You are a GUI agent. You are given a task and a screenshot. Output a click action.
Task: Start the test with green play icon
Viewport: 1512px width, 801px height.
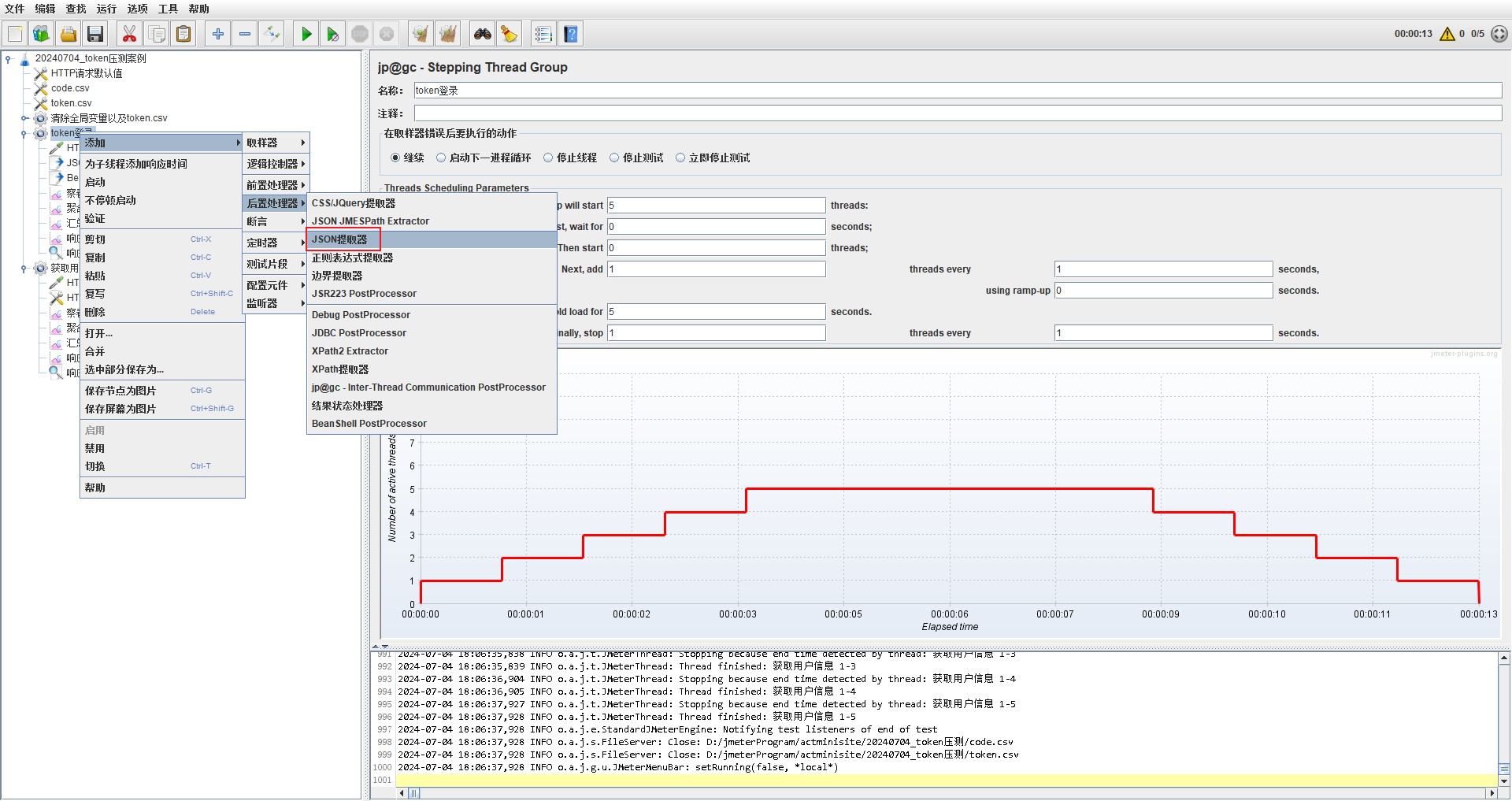pos(306,34)
